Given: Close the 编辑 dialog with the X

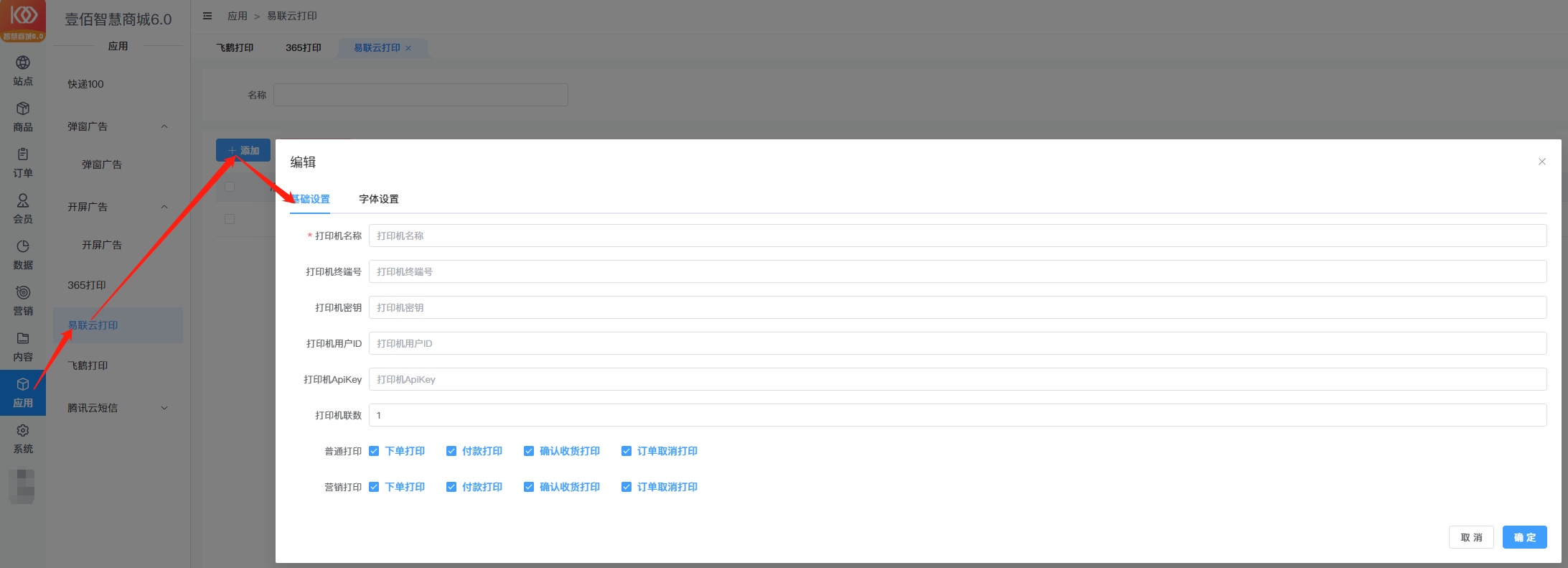Looking at the screenshot, I should [1541, 162].
